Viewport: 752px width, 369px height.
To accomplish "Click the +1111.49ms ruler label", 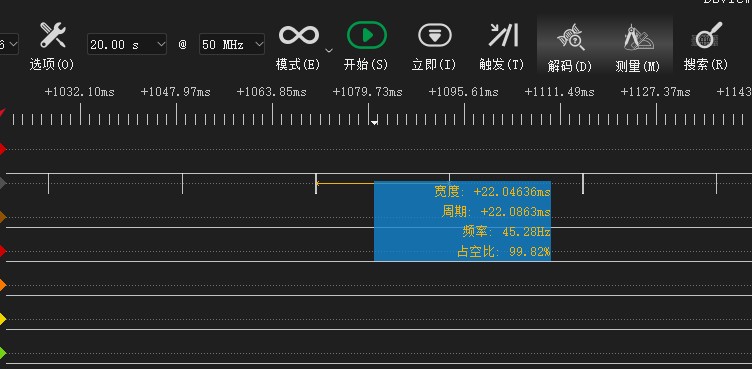I will [x=559, y=92].
